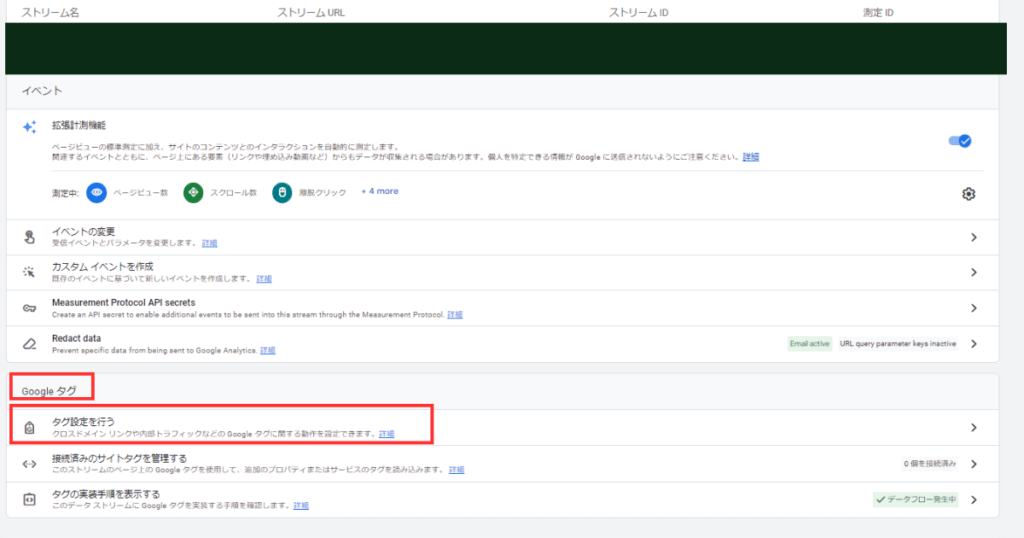Open 詳細 link under イベントの変更
The image size is (1024, 538).
tap(210, 243)
